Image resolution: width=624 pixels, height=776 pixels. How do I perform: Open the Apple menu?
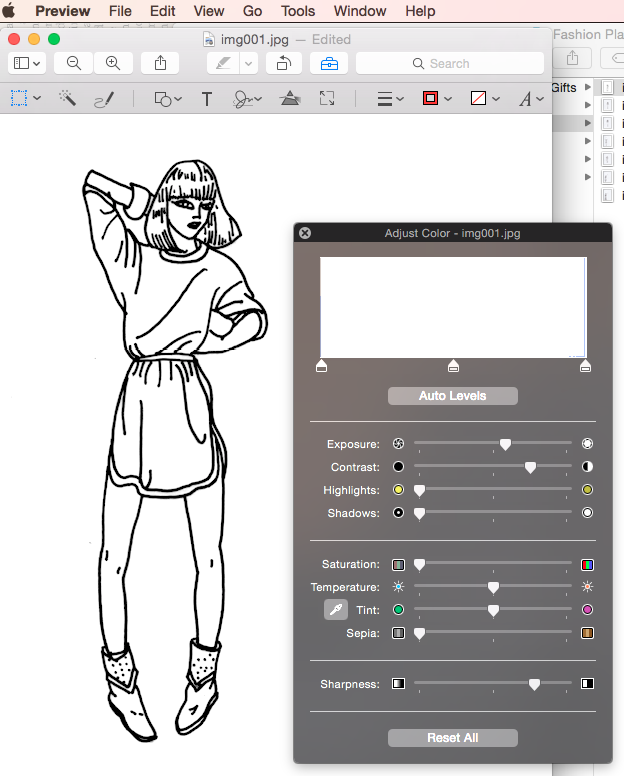point(9,11)
